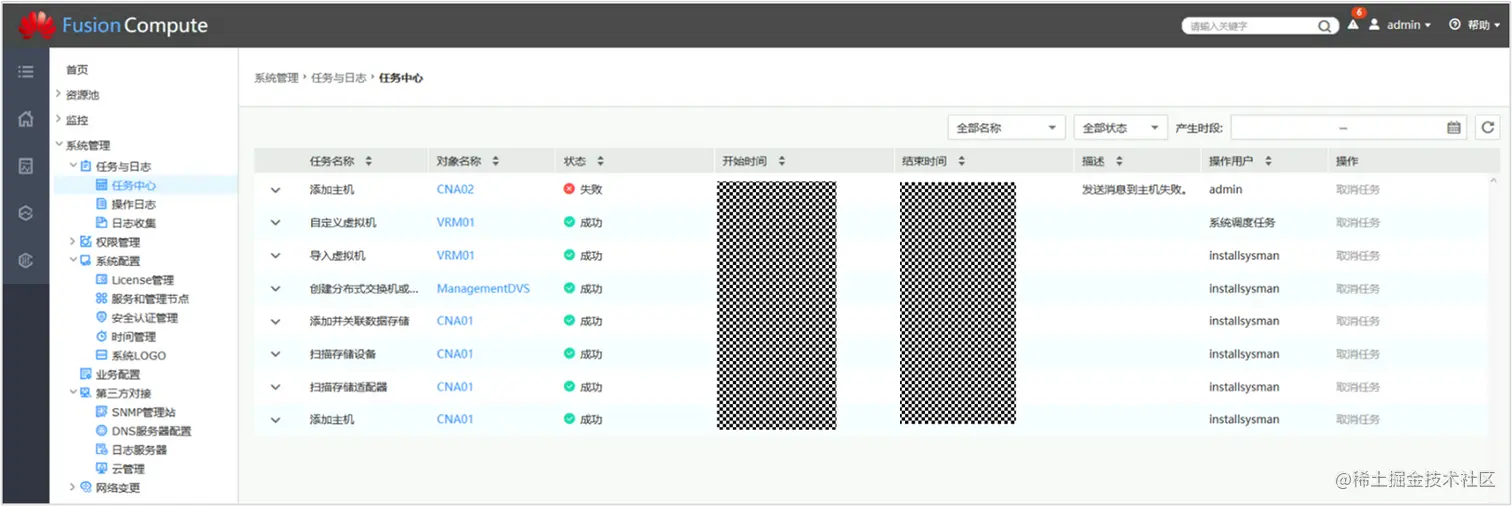
Task: Click the 云管理 tree icon
Action: [x=101, y=468]
